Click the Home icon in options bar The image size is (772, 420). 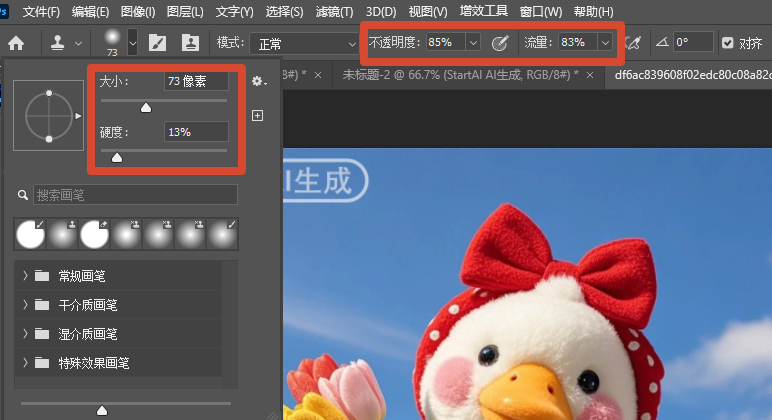tap(16, 43)
